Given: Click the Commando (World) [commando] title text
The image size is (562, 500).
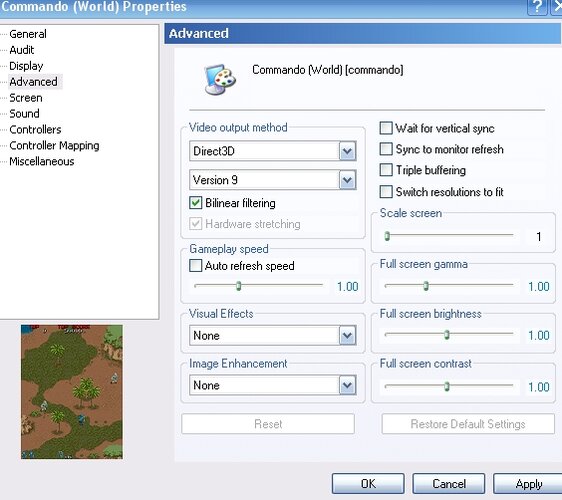Looking at the screenshot, I should pyautogui.click(x=328, y=70).
